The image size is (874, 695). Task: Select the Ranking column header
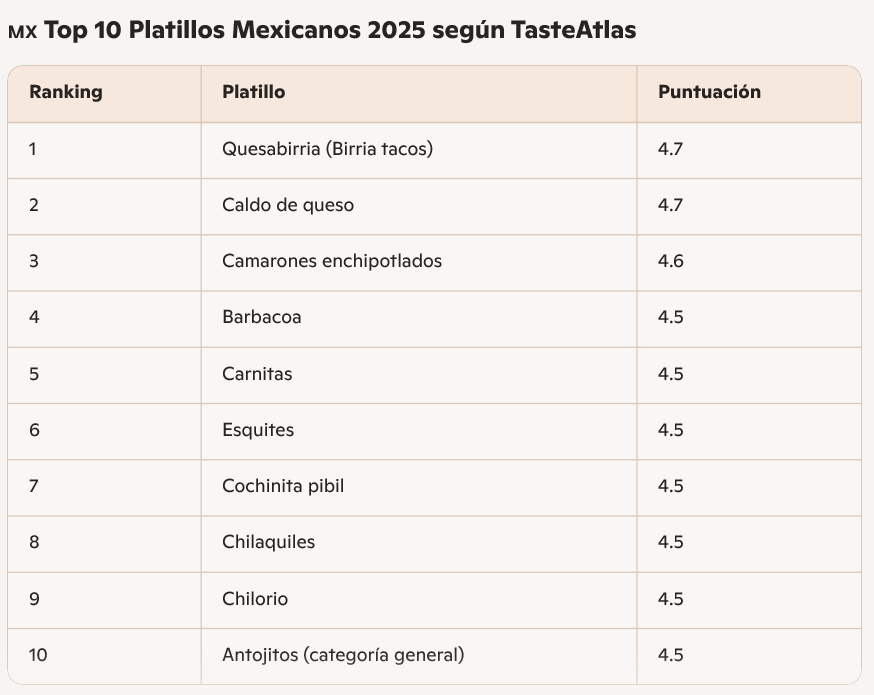point(66,92)
